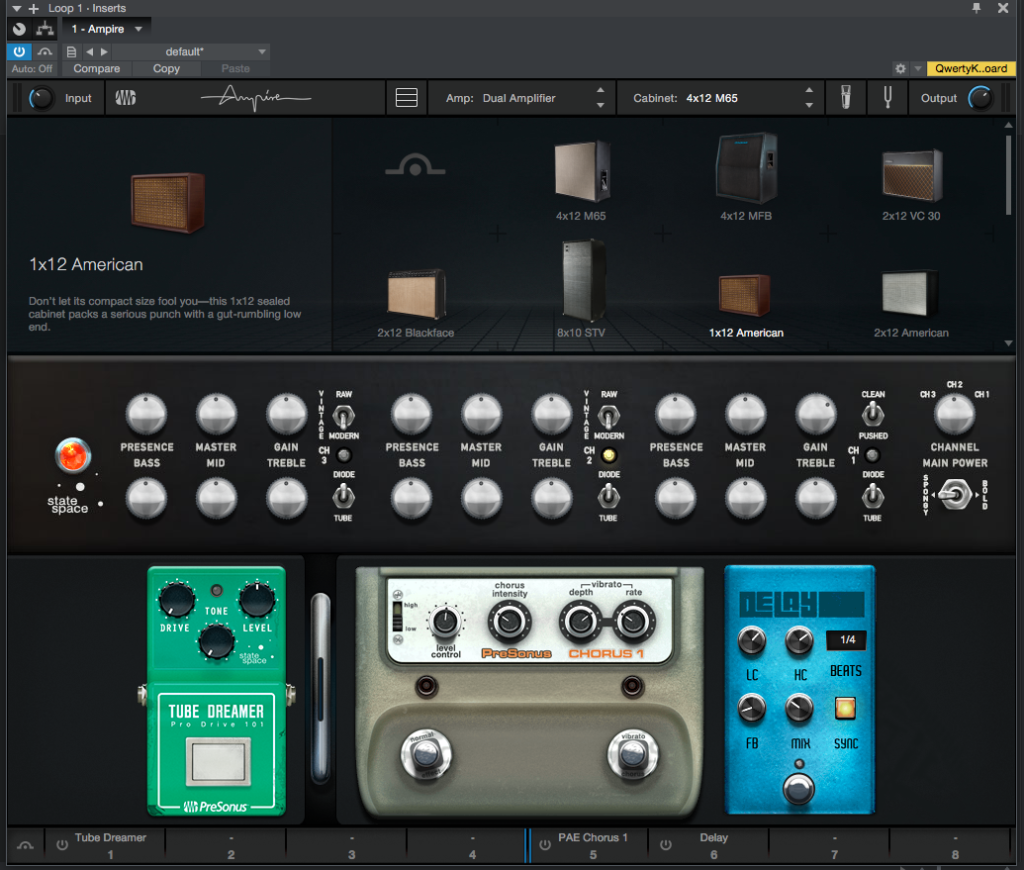This screenshot has height=870, width=1024.
Task: Toggle CH 2 Raw/Modern switch
Action: pyautogui.click(x=608, y=415)
